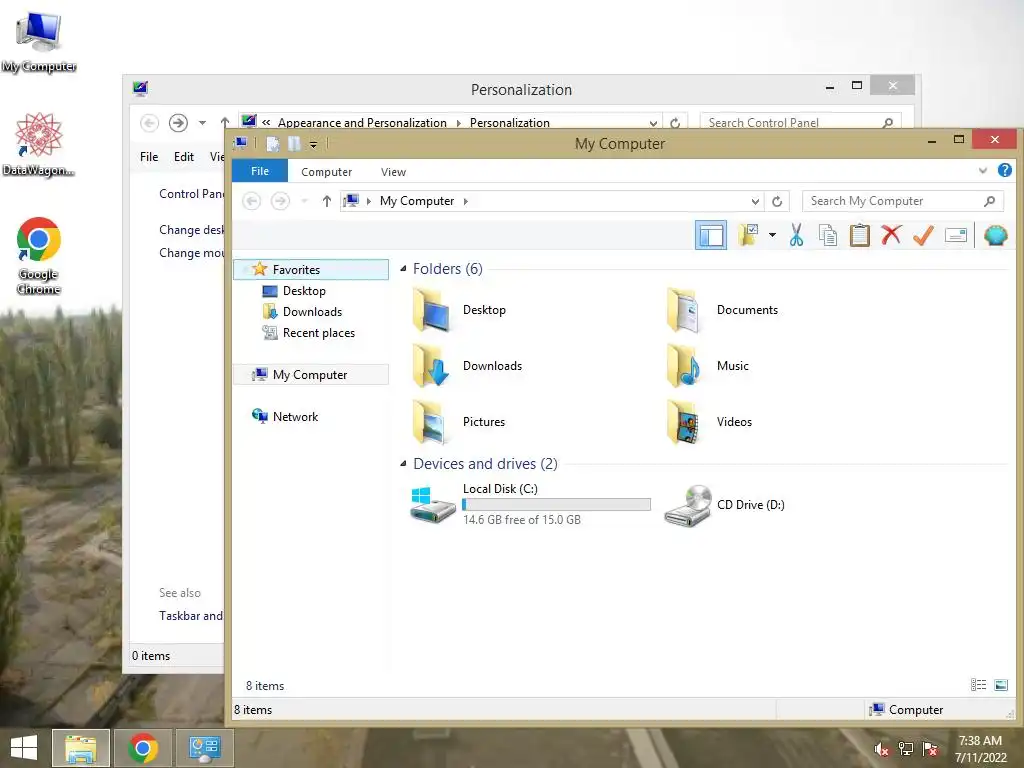
Task: Expand the breadcrumb arrow after My Computer
Action: pyautogui.click(x=466, y=201)
